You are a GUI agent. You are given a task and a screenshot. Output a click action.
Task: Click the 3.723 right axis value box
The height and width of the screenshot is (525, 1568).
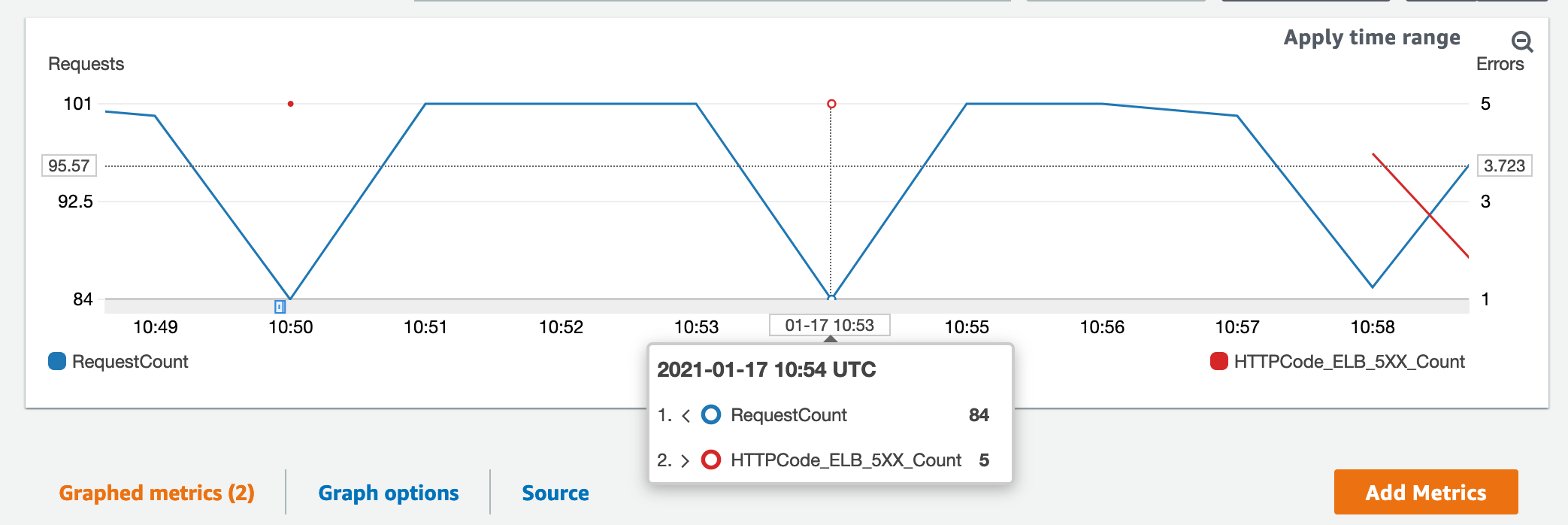[x=1505, y=165]
